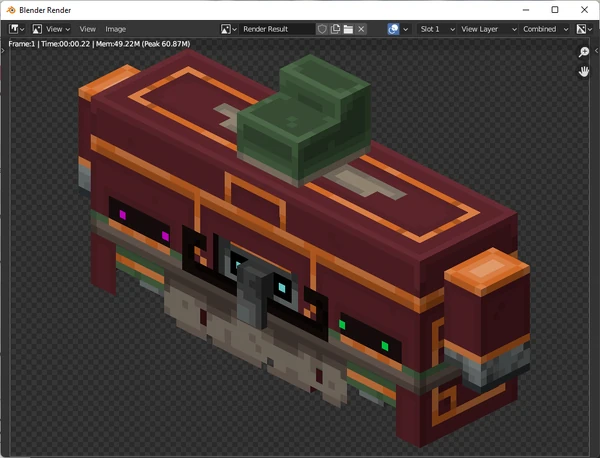Browse linked images dropdown icon

tap(228, 29)
